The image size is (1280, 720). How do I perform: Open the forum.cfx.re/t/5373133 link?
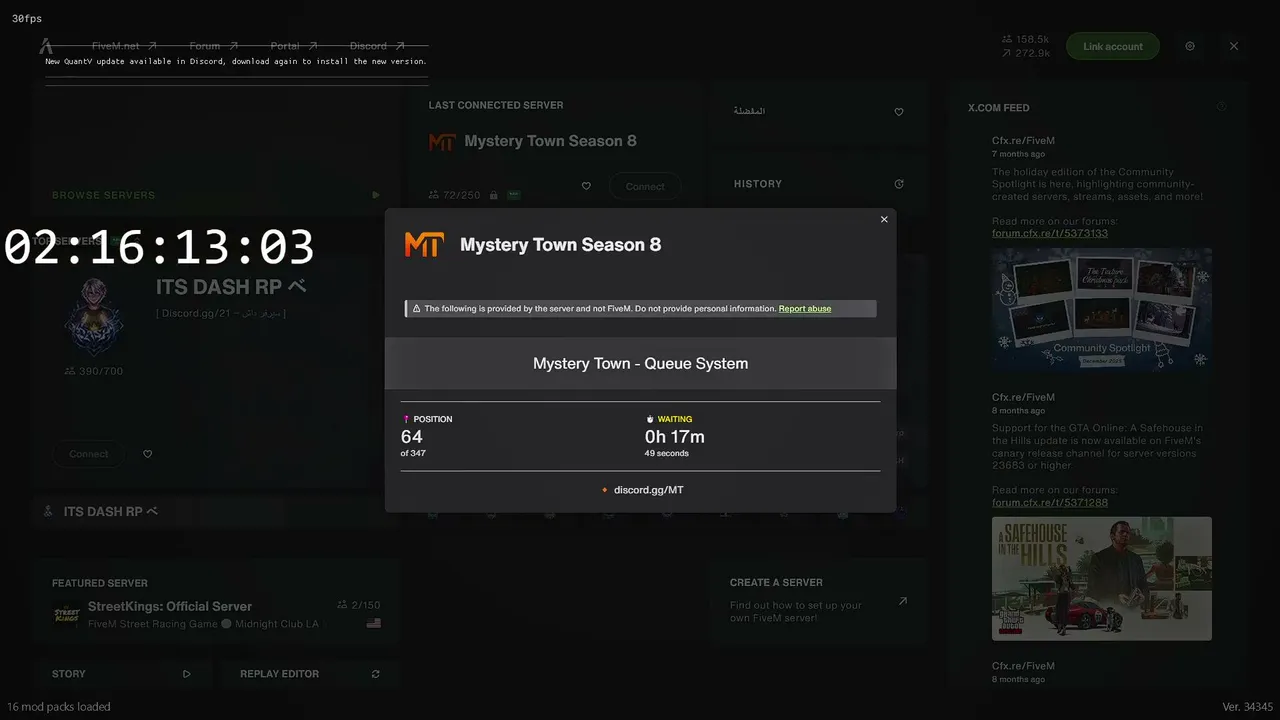[x=1050, y=233]
